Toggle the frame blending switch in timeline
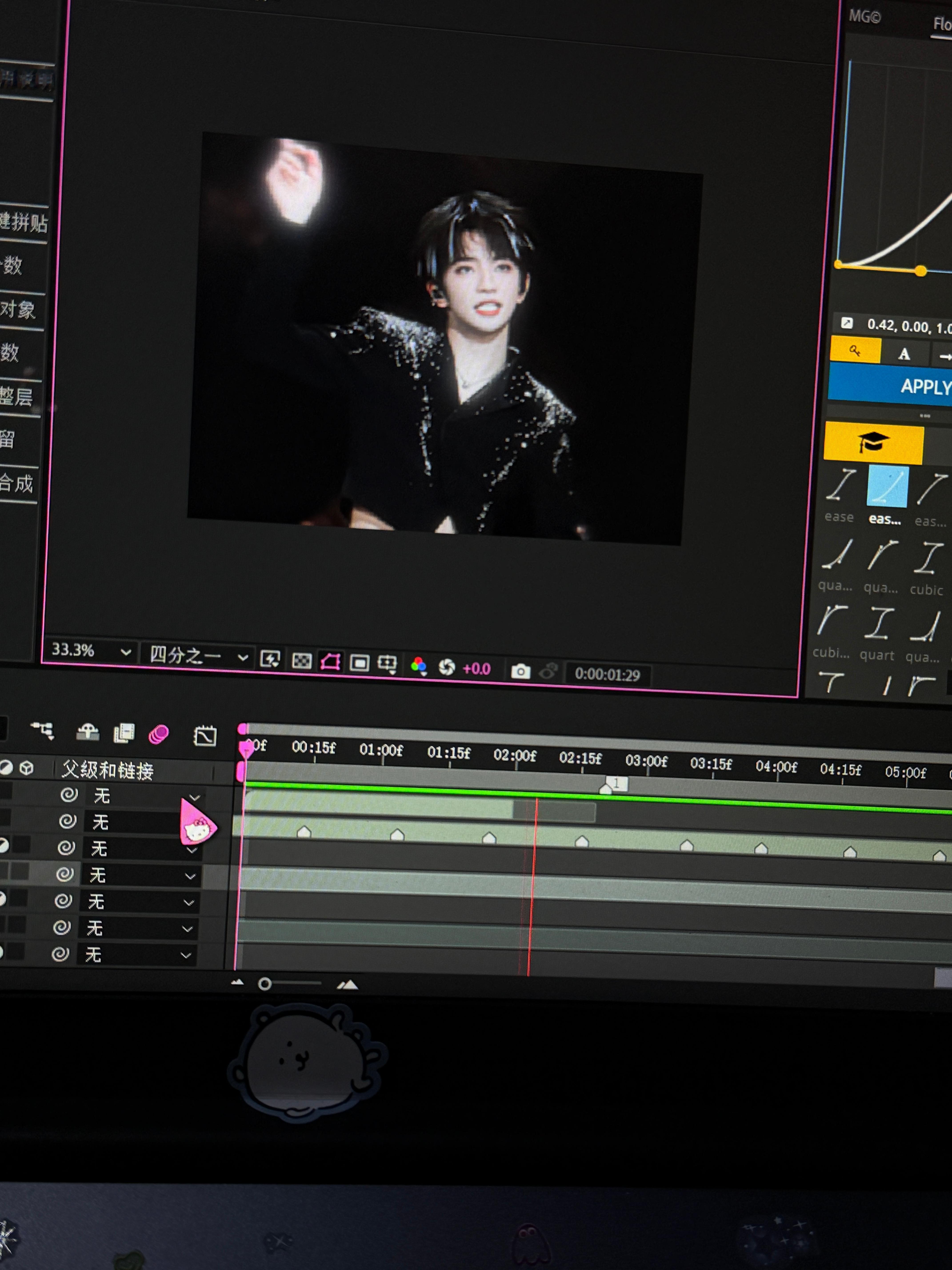The image size is (952, 1270). (124, 733)
